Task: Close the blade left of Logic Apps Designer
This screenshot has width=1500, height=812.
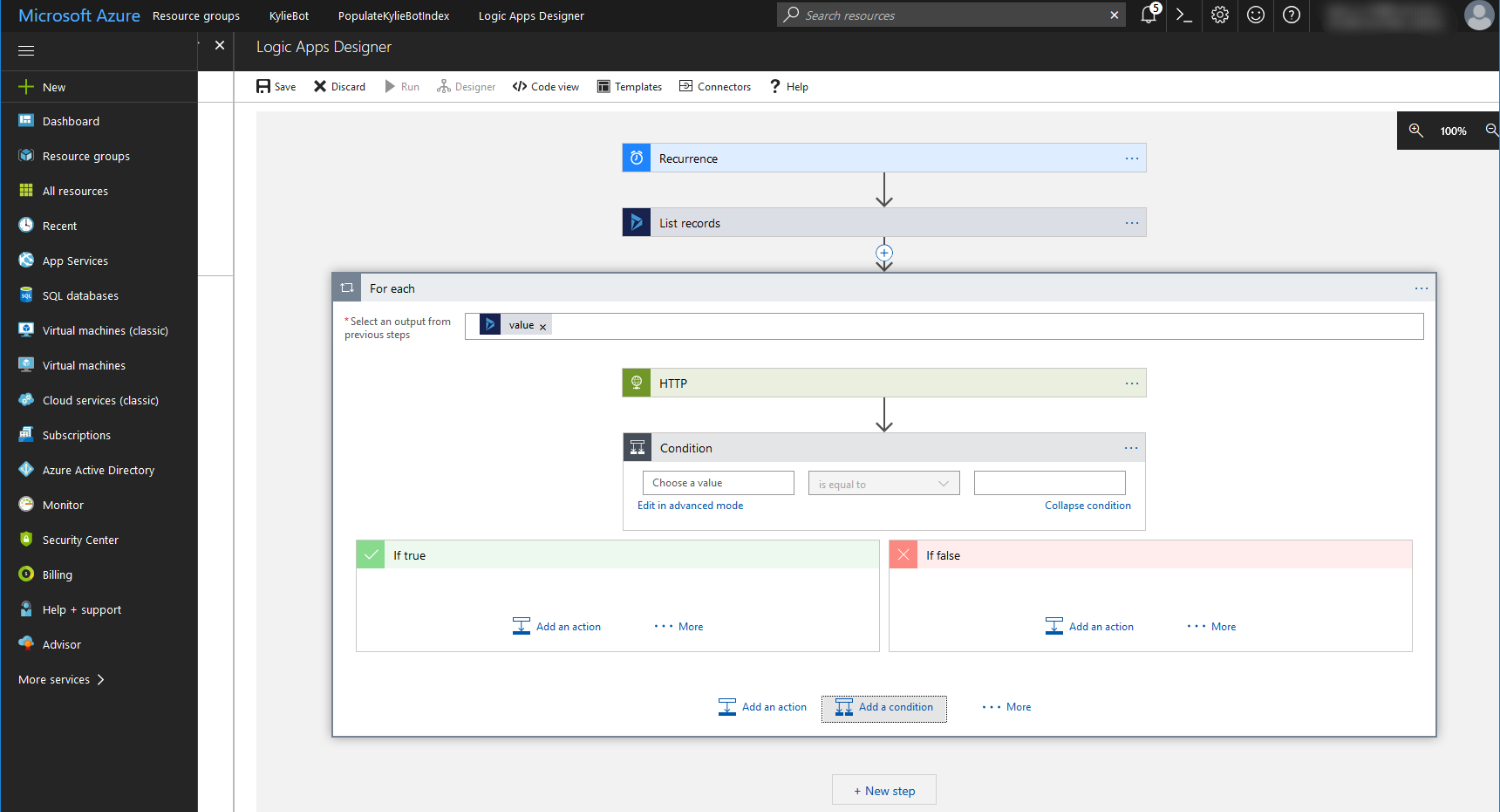Action: 219,45
